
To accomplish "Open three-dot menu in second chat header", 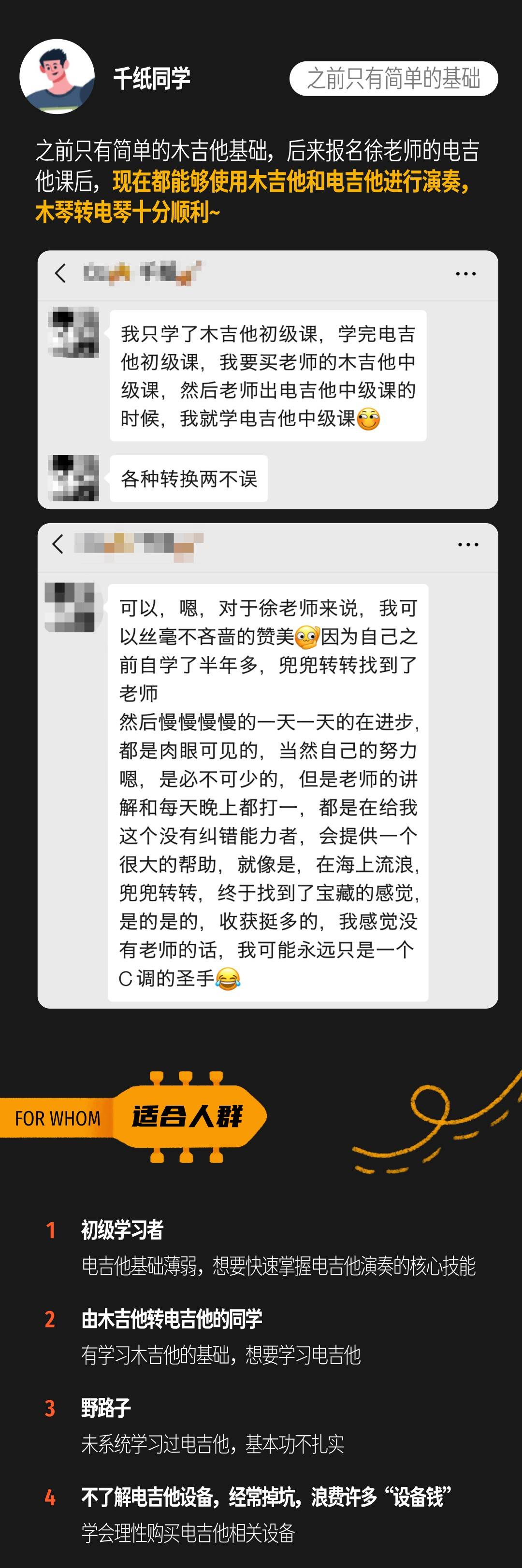I will (468, 545).
